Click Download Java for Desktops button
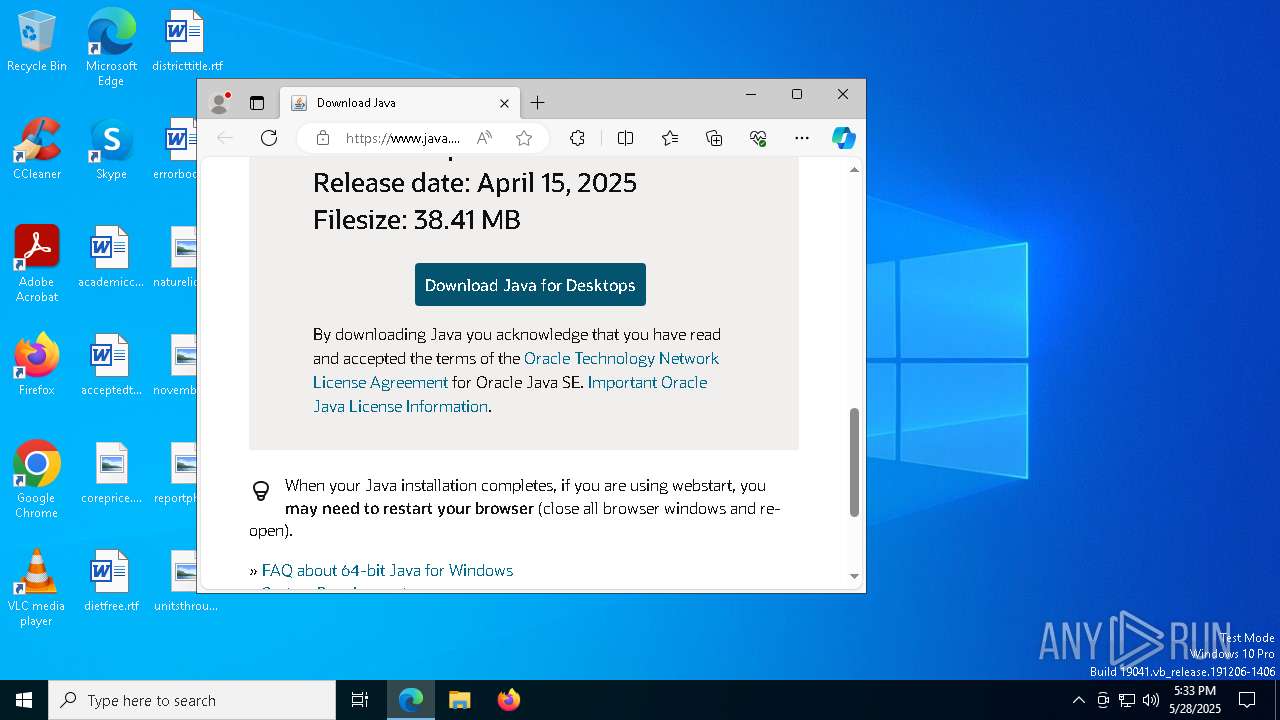Viewport: 1280px width, 720px height. tap(530, 285)
